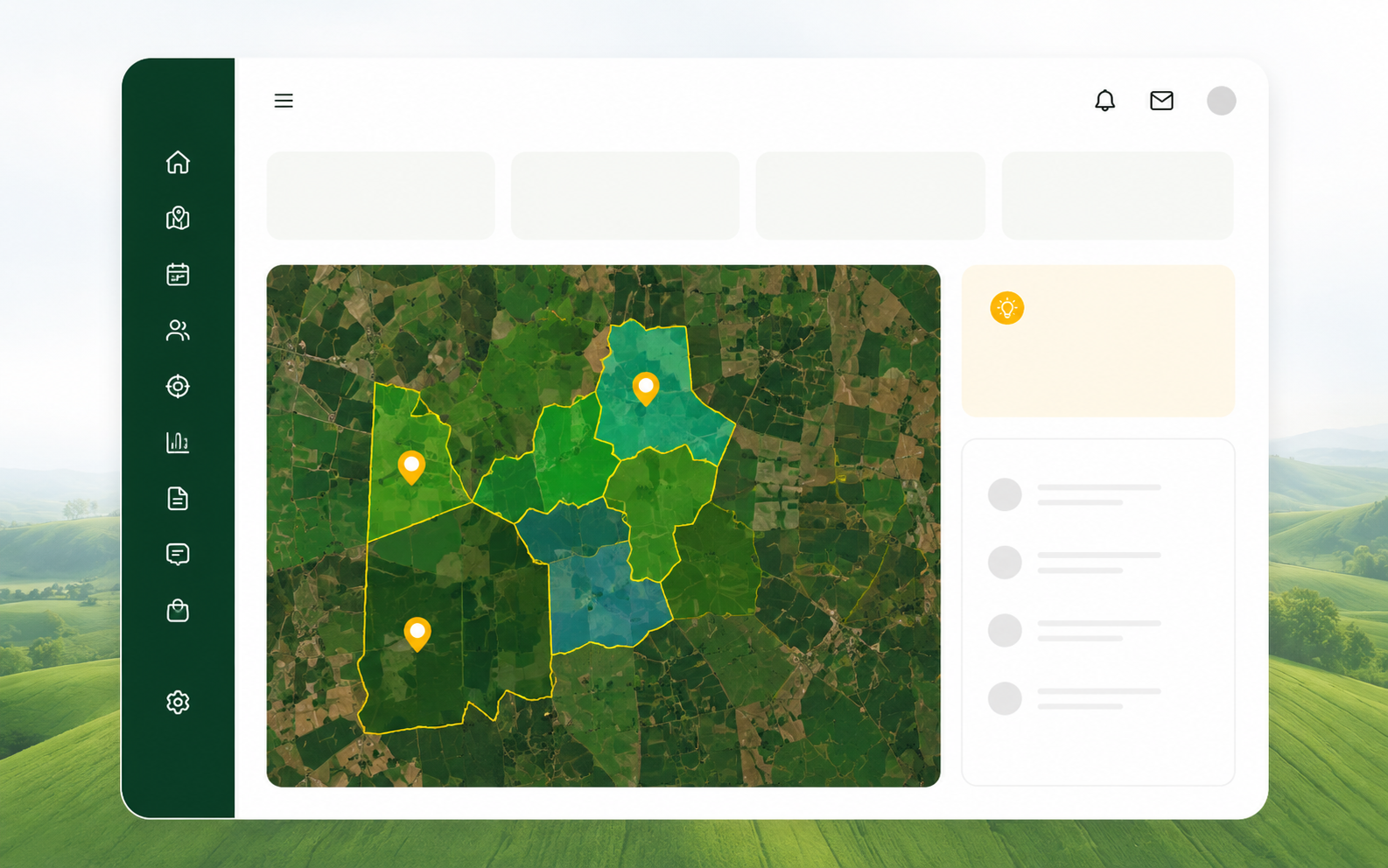Open the shopping bag sidebar icon
Viewport: 1388px width, 868px height.
178,610
